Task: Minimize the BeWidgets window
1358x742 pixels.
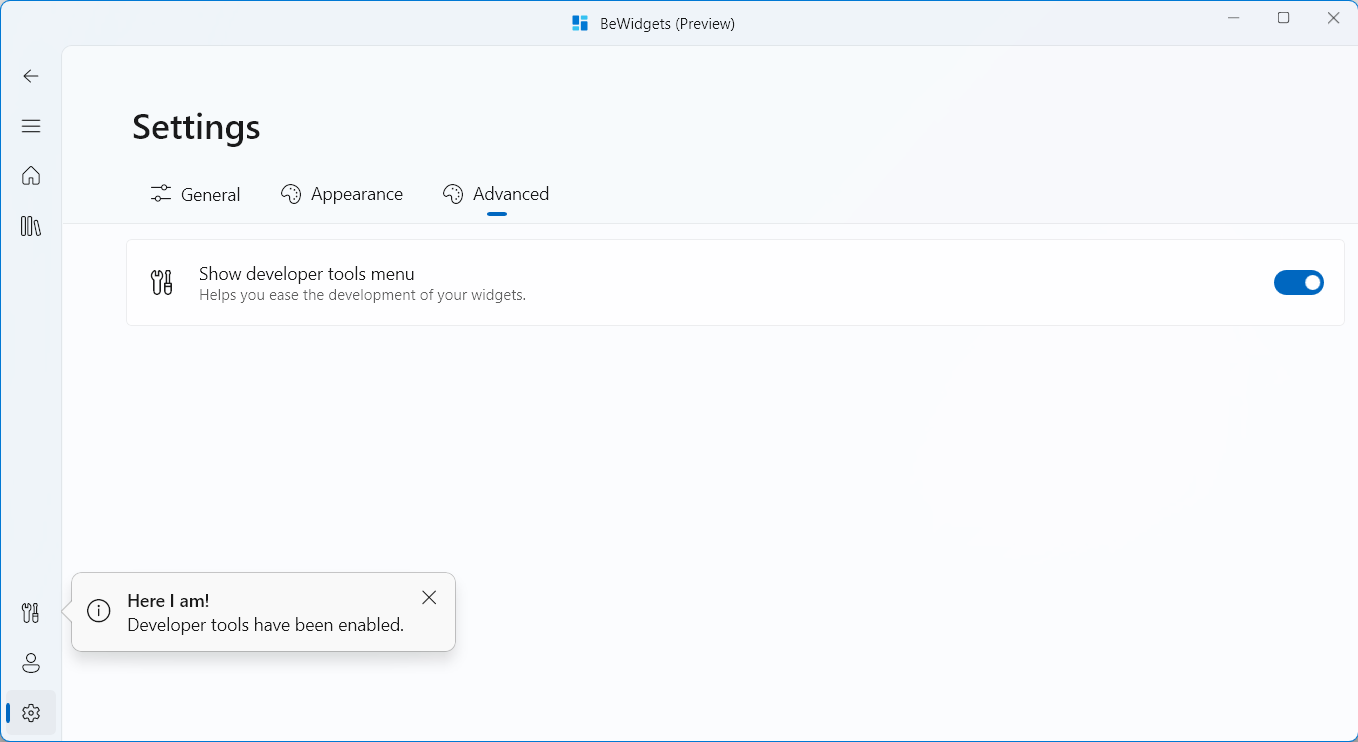Action: (x=1234, y=18)
